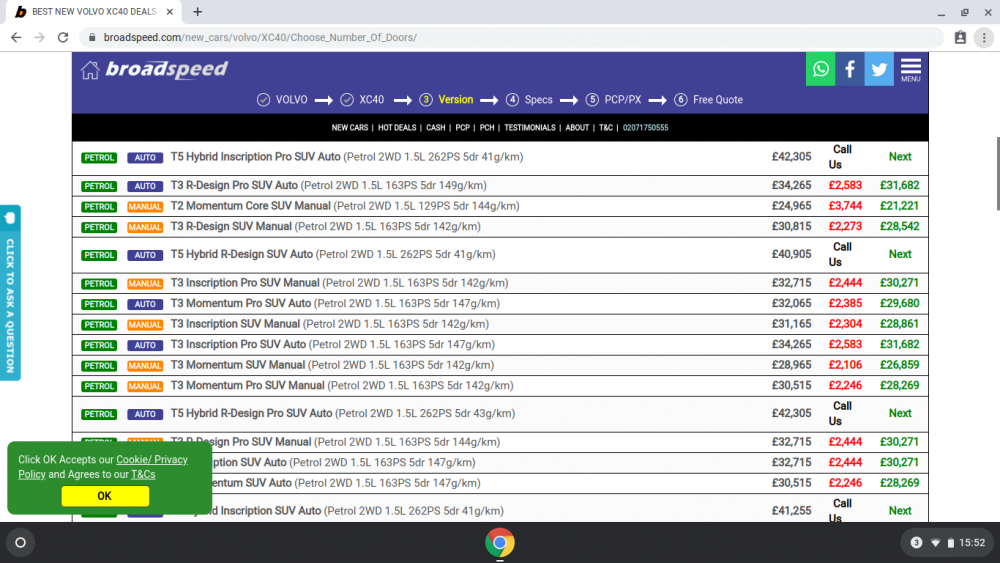Image resolution: width=1000 pixels, height=563 pixels.
Task: Close the Volvo XC40 deals tab
Action: pos(170,11)
